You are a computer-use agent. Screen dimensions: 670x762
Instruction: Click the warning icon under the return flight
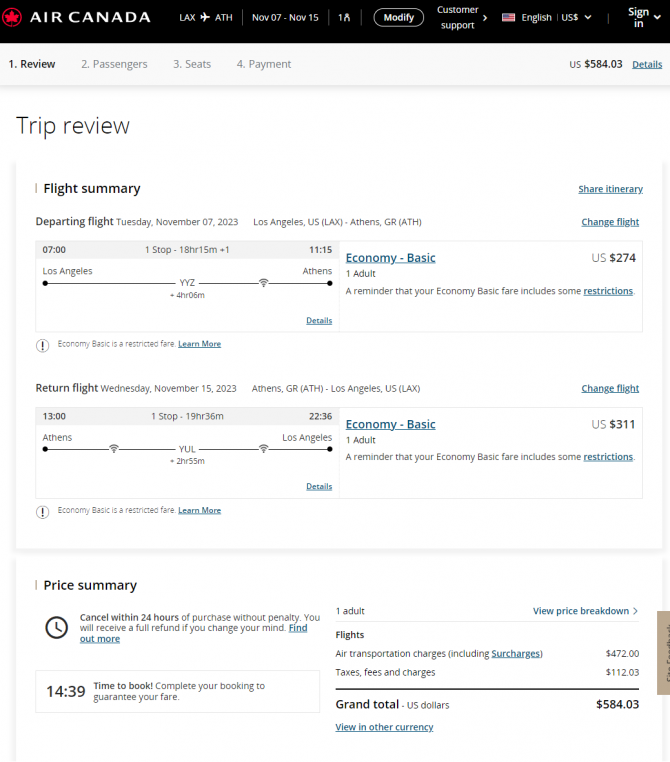click(43, 512)
